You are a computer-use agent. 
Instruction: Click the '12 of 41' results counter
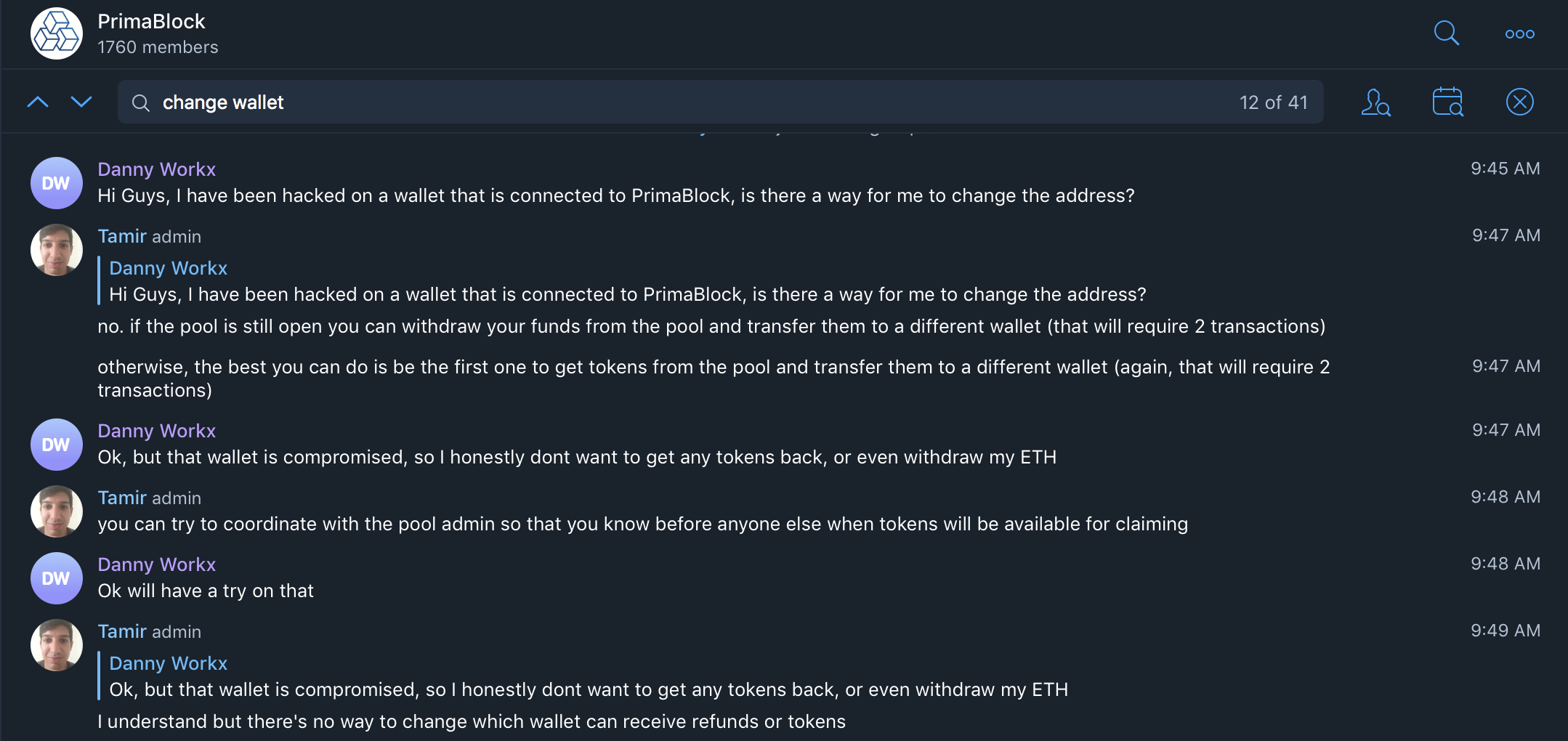click(1273, 102)
